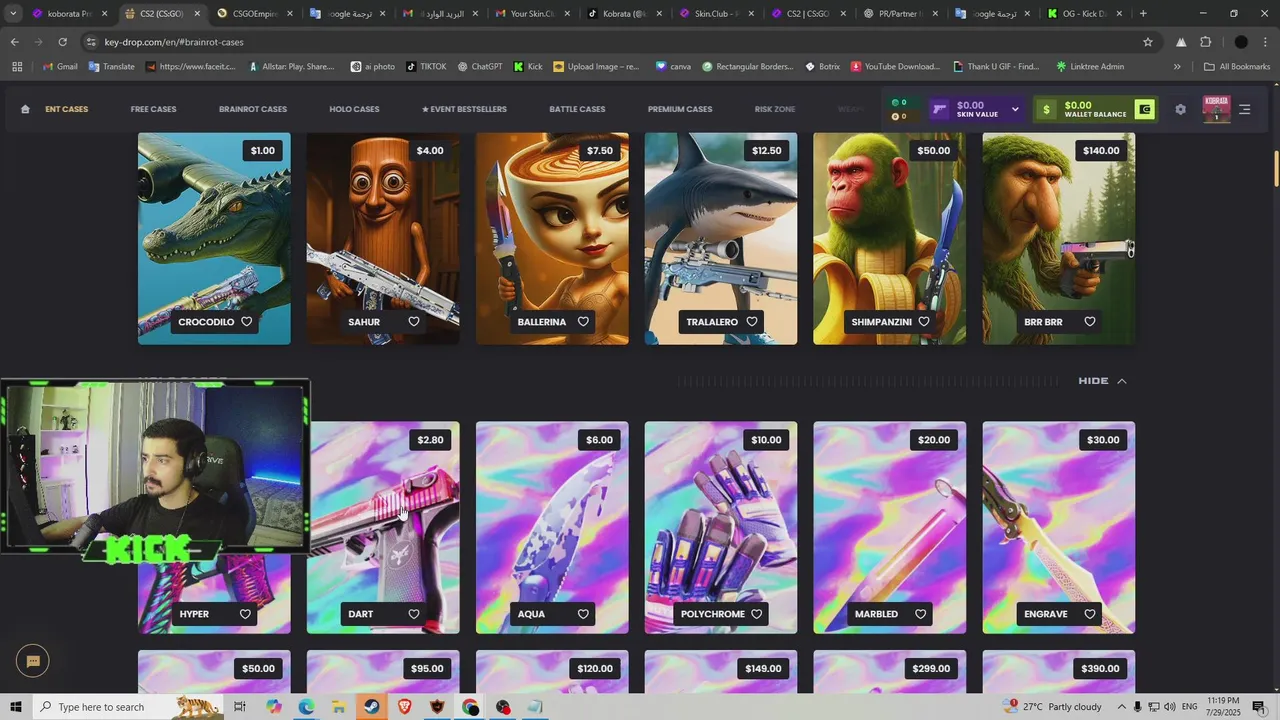Favorite the AQUA case with heart icon
Screen dimensions: 1280x720
583,614
